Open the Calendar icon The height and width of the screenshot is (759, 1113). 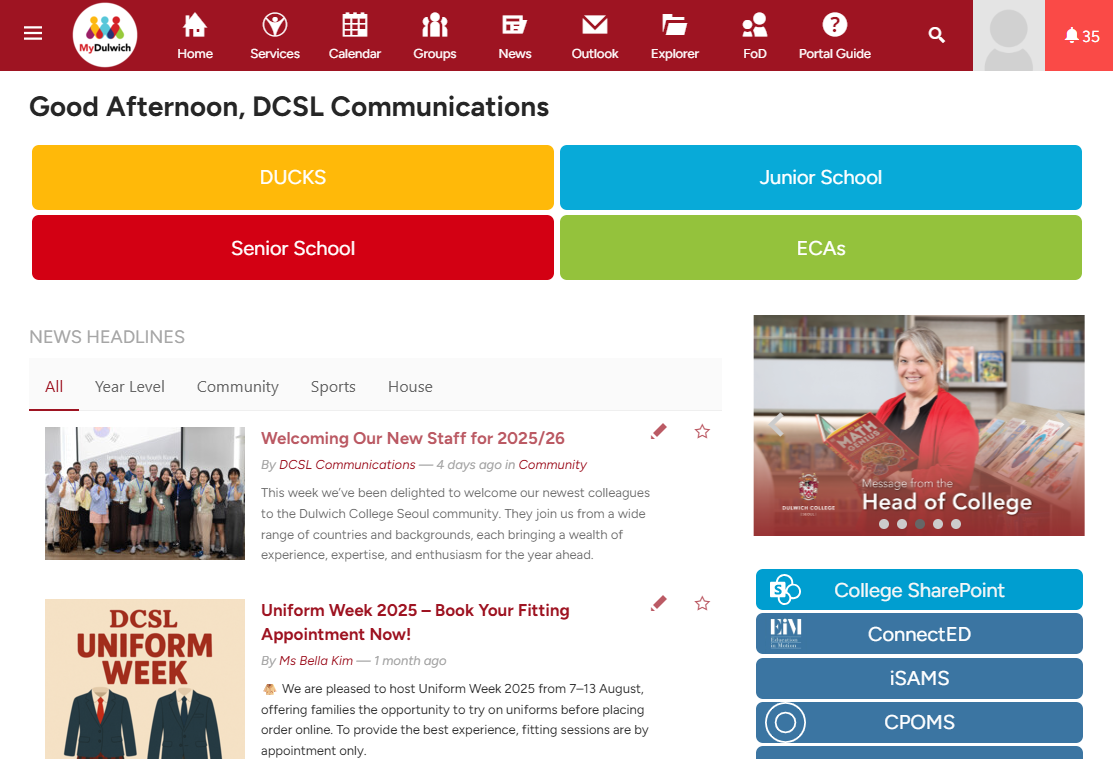coord(355,26)
